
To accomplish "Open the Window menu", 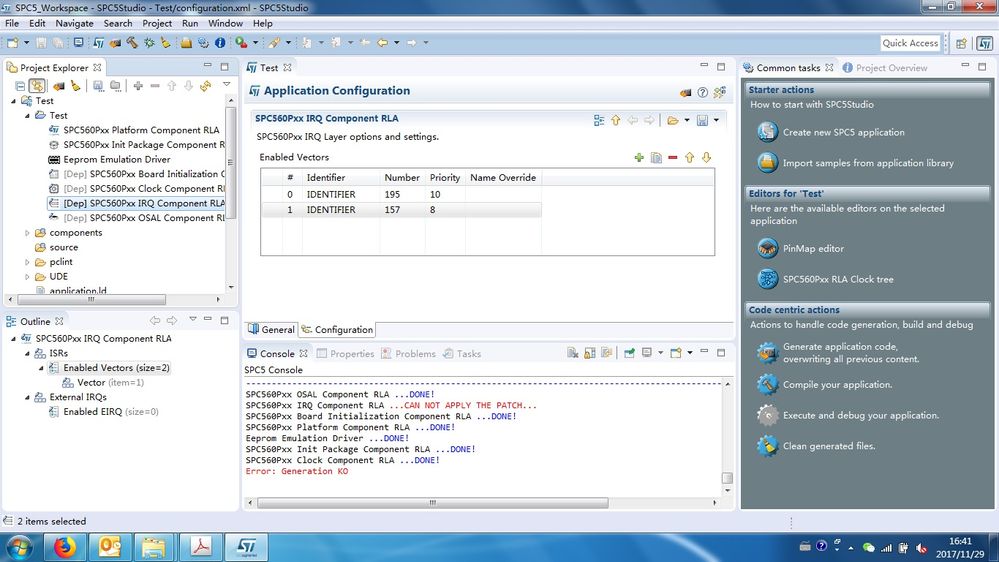I will (226, 24).
